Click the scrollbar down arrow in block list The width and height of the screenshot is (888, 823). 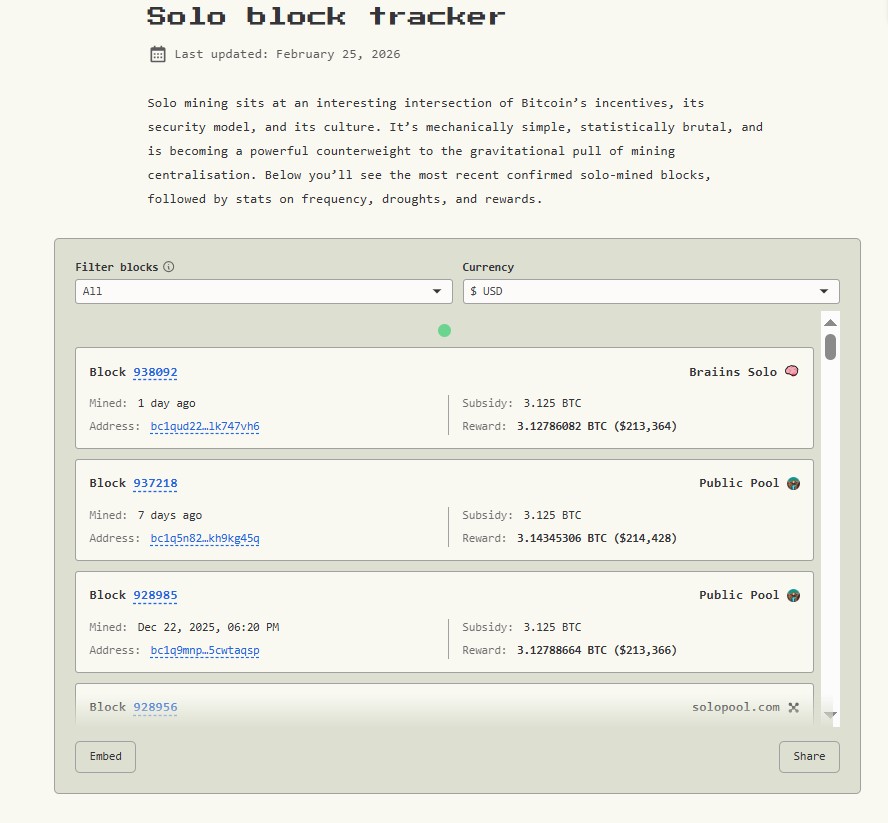point(830,714)
